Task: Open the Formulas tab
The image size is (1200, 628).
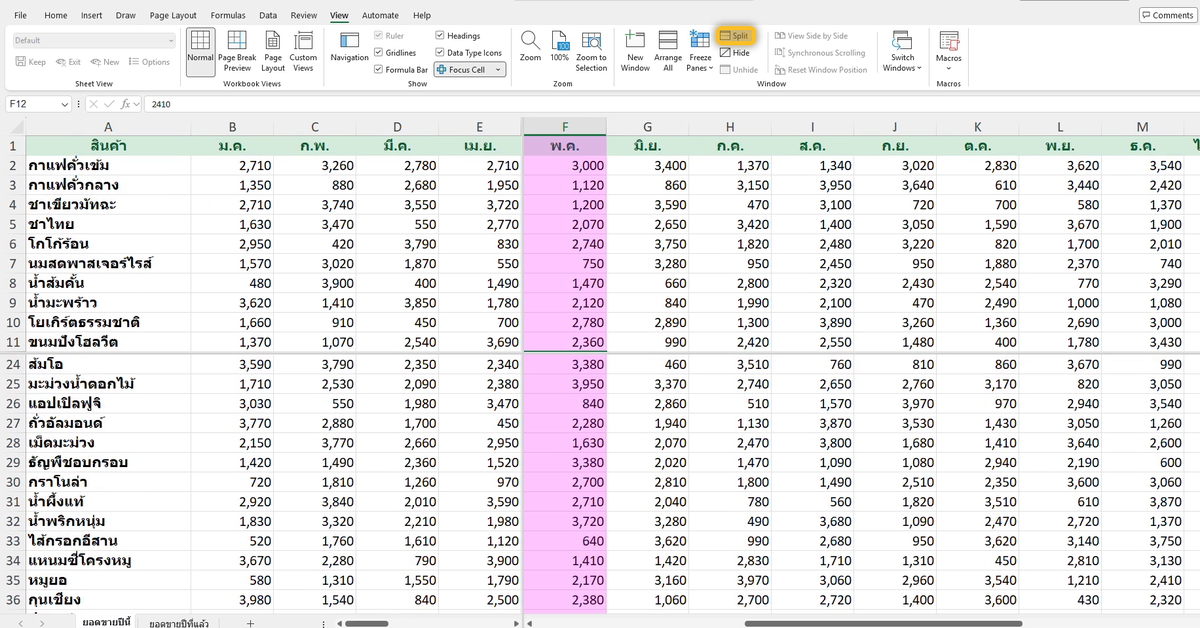Action: [x=228, y=15]
